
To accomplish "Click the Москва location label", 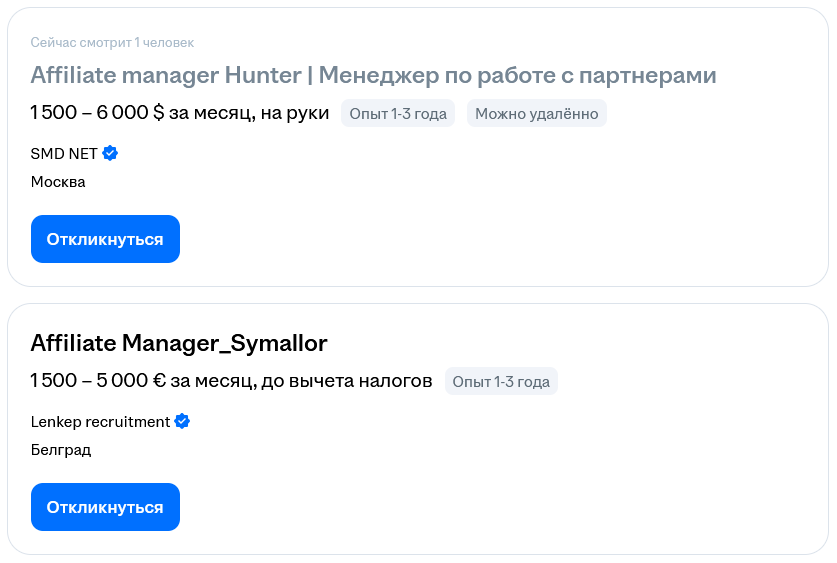I will pos(58,182).
